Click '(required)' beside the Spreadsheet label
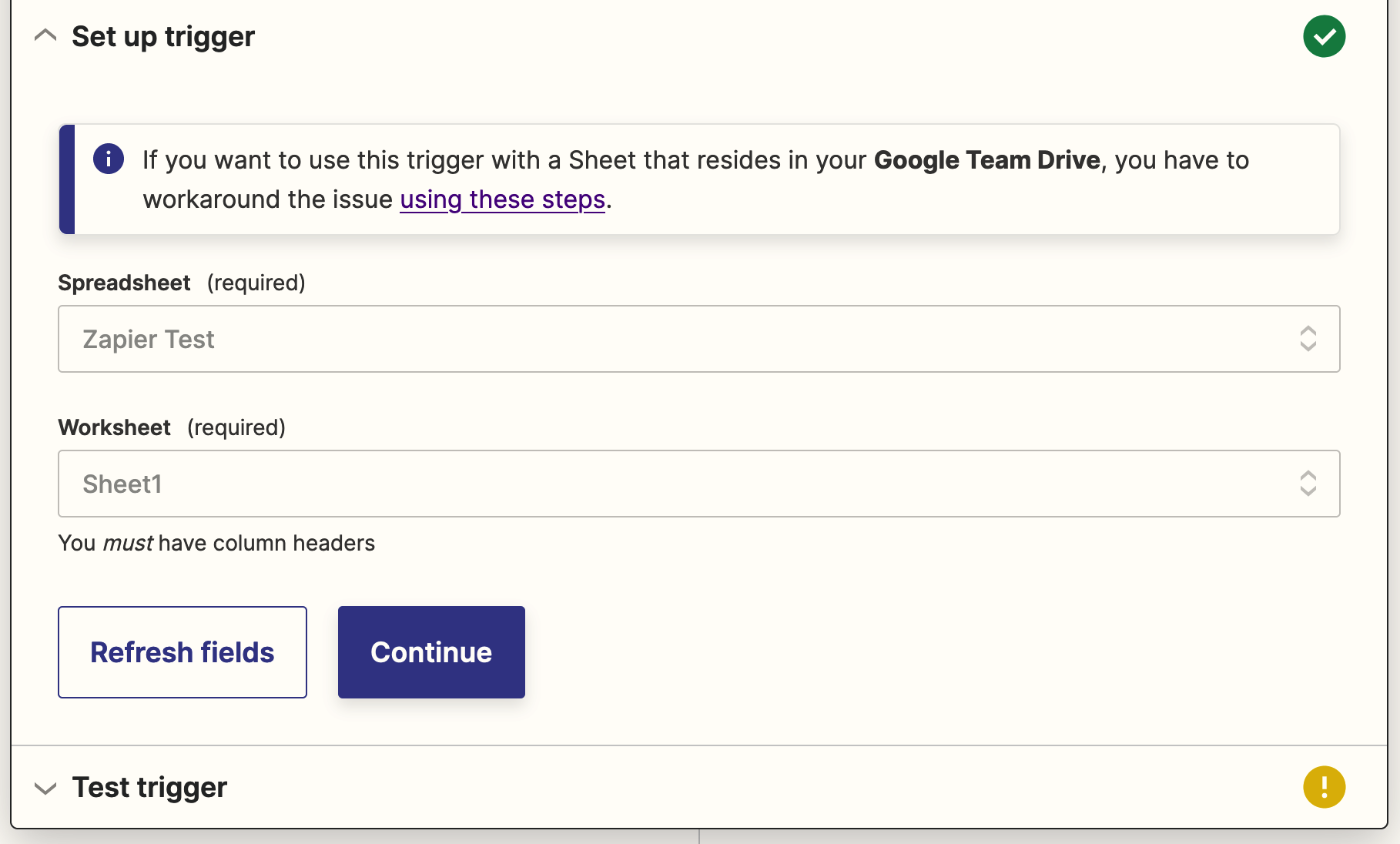 [256, 283]
